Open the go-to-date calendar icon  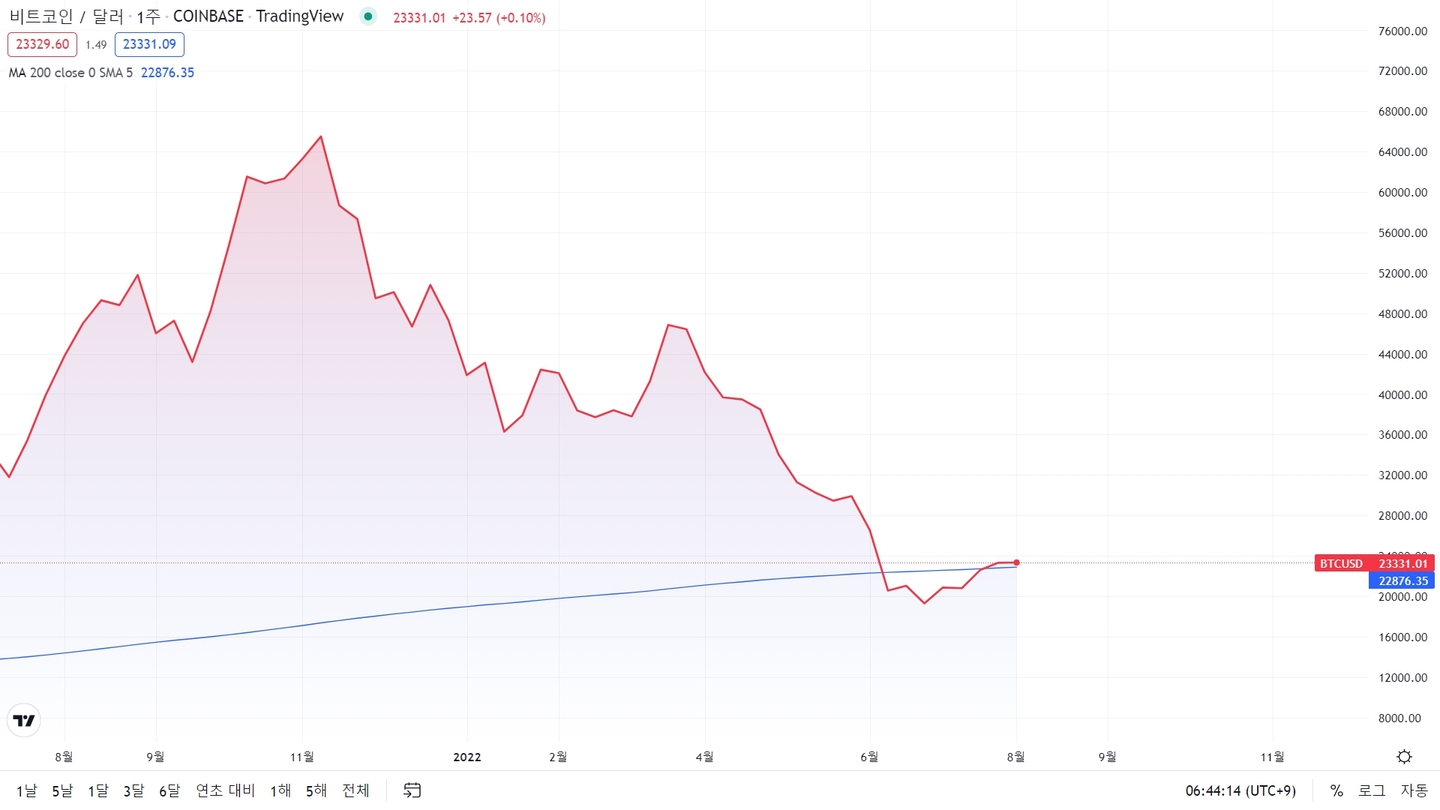pos(412,791)
